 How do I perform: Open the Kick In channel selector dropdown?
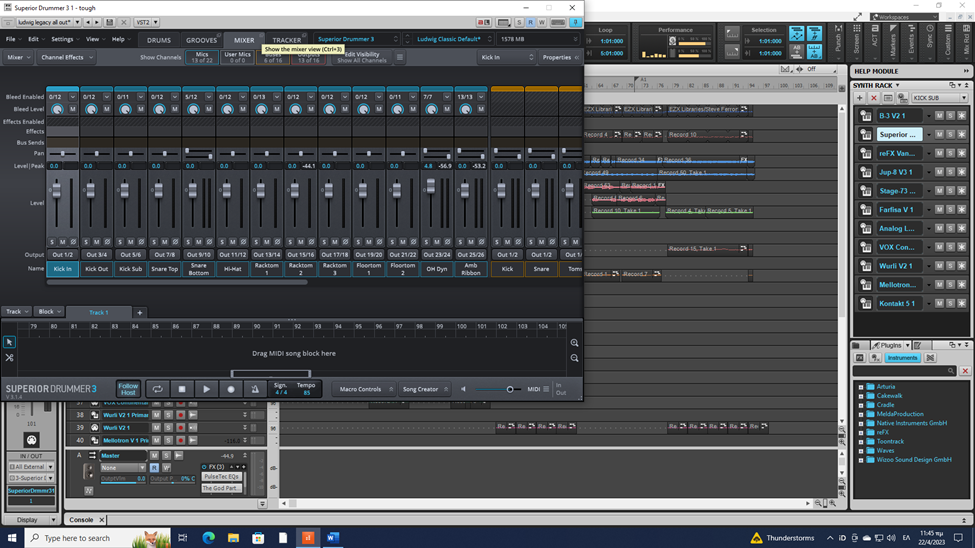click(507, 57)
